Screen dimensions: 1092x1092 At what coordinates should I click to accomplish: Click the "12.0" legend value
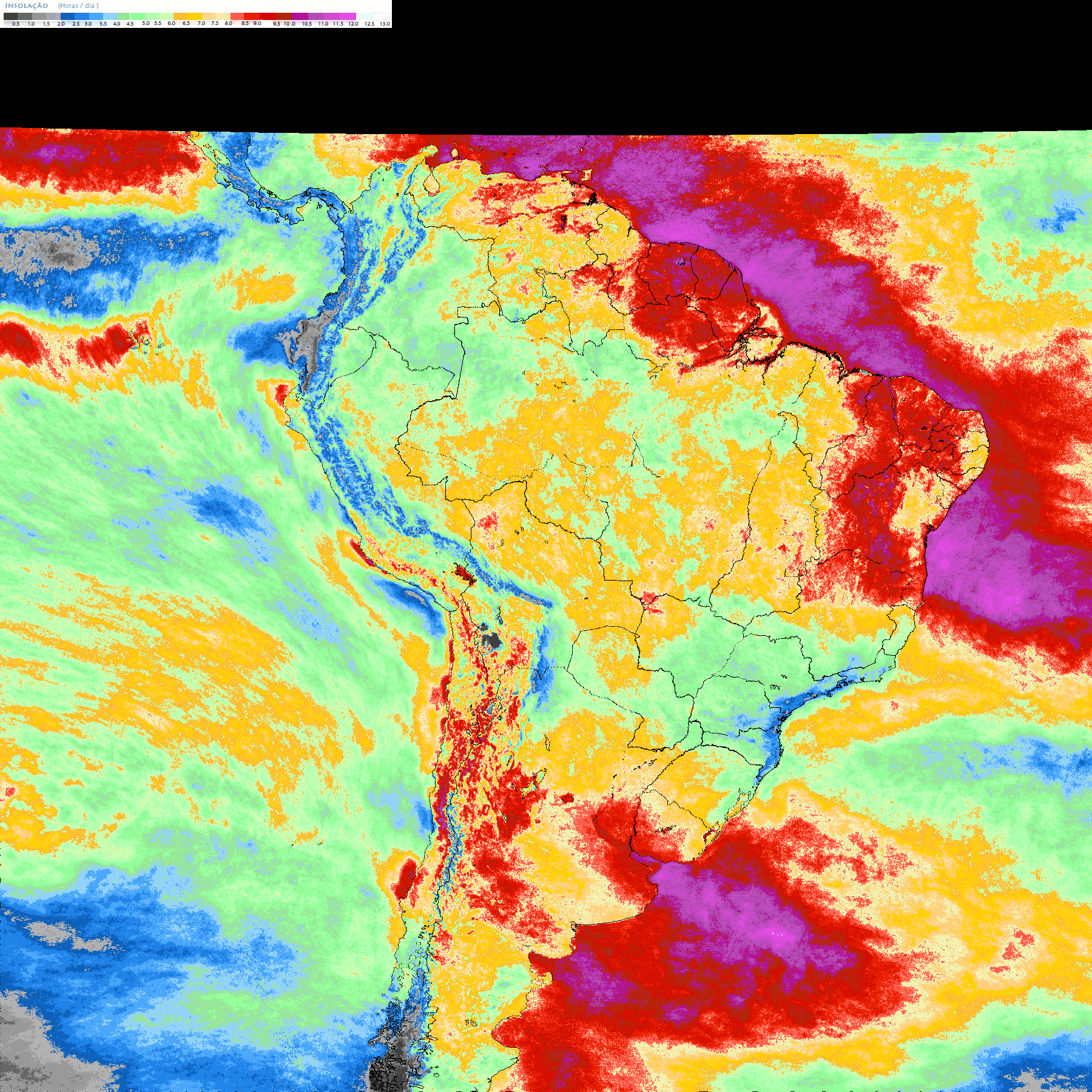(x=353, y=24)
